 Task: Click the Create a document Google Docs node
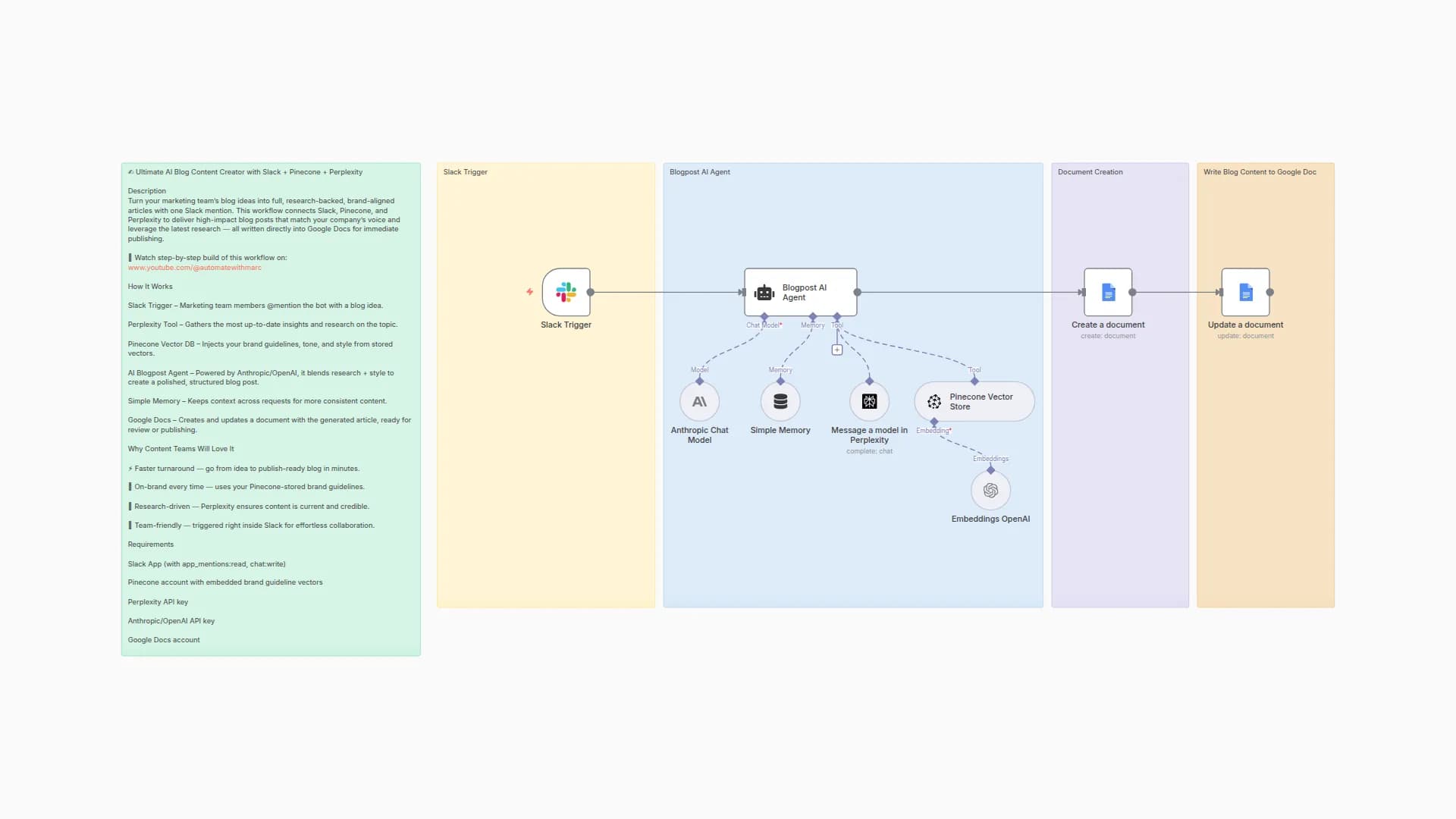(x=1108, y=292)
